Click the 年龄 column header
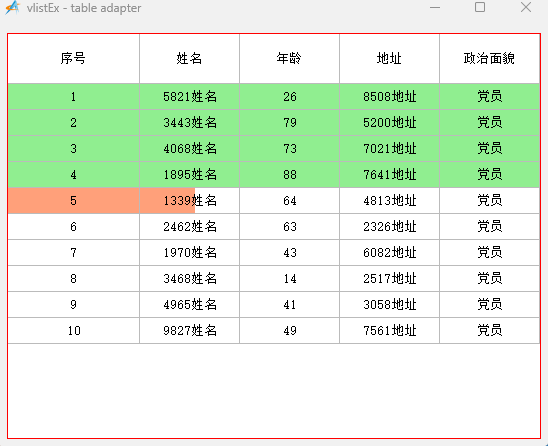548x446 pixels. tap(289, 58)
